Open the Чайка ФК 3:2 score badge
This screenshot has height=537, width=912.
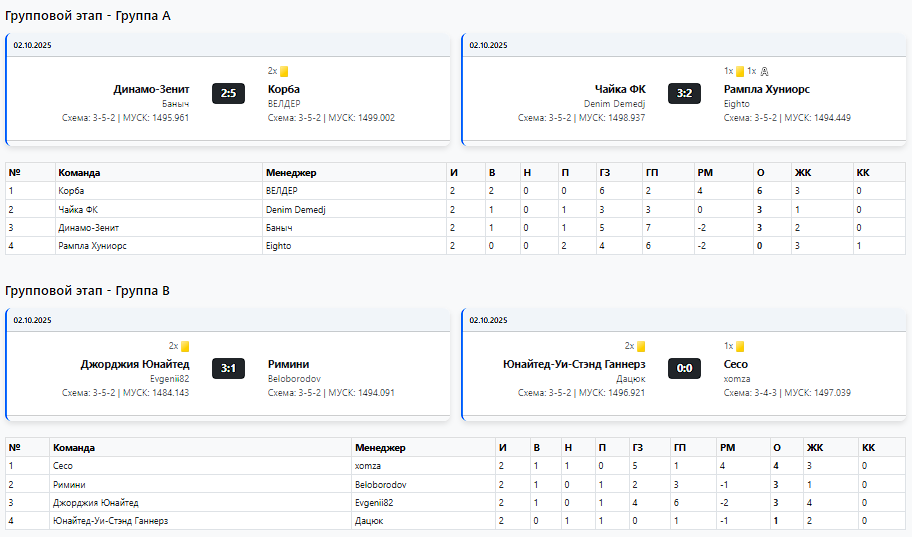684,93
